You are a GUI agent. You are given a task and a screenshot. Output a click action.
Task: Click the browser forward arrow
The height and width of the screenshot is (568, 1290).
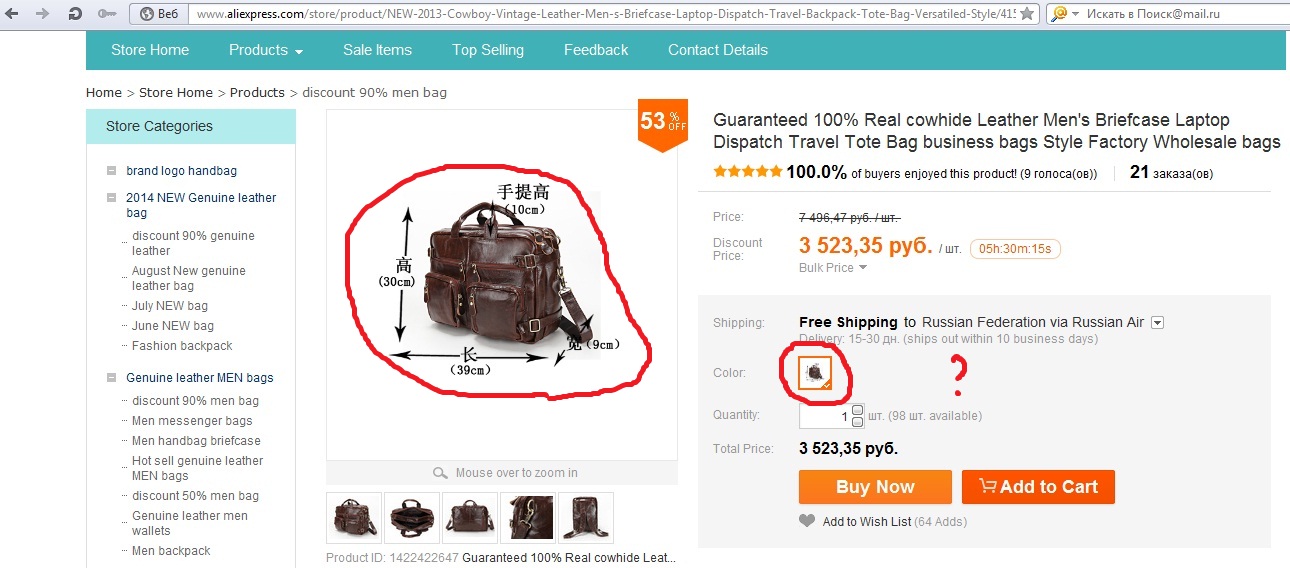(x=43, y=14)
